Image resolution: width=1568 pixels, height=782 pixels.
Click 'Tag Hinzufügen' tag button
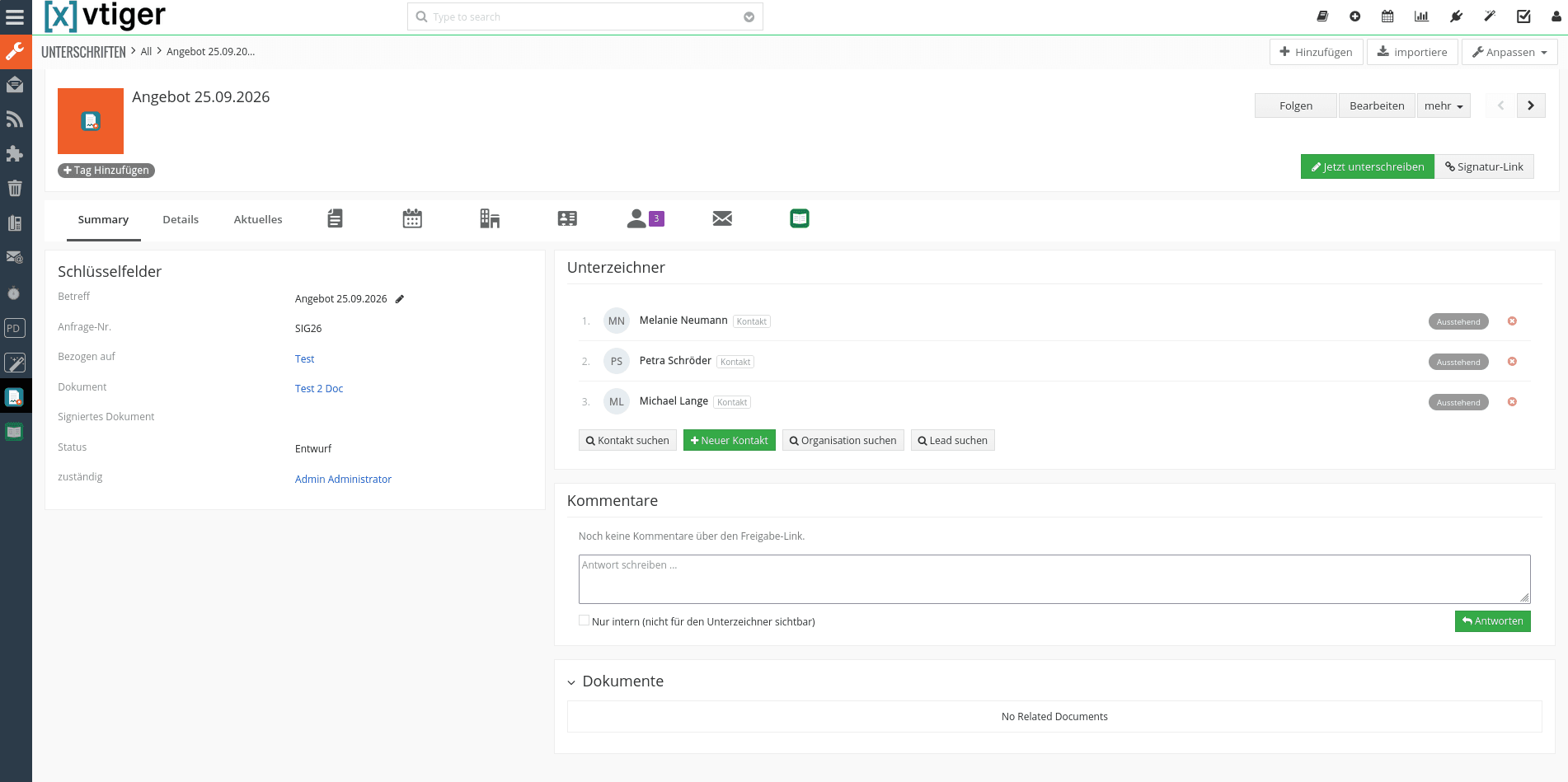pos(106,171)
